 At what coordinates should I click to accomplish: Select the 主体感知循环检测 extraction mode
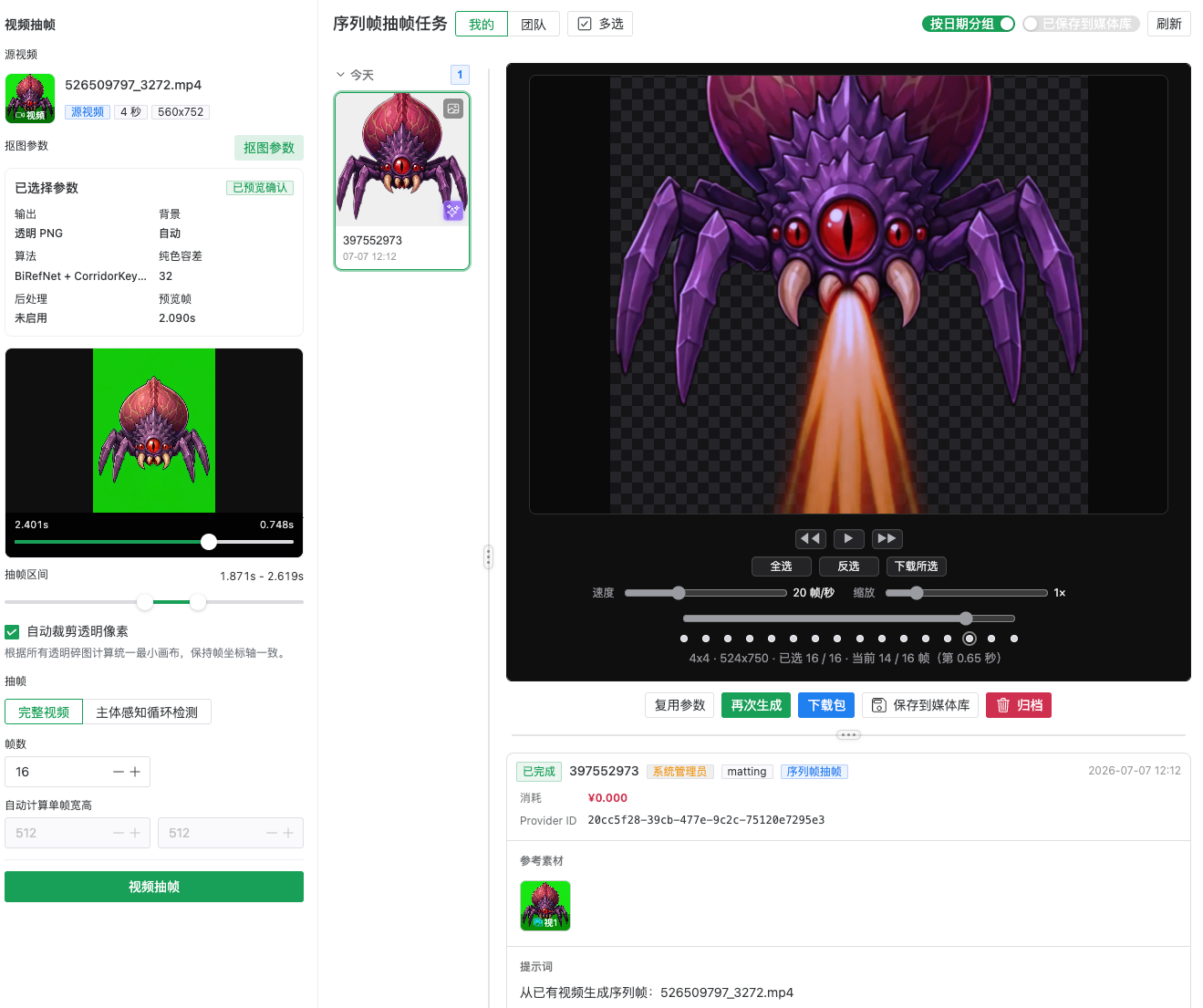pyautogui.click(x=147, y=712)
